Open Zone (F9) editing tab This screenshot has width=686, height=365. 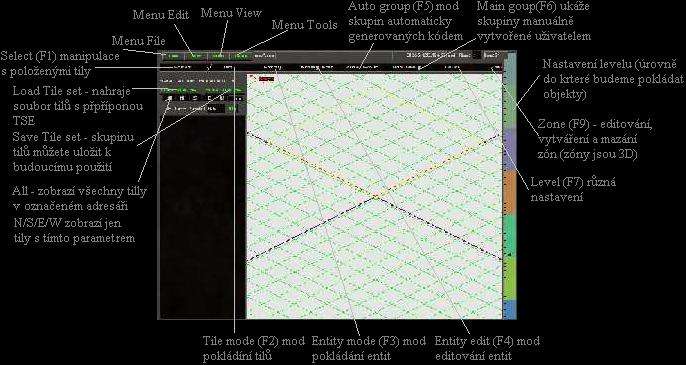coord(497,67)
